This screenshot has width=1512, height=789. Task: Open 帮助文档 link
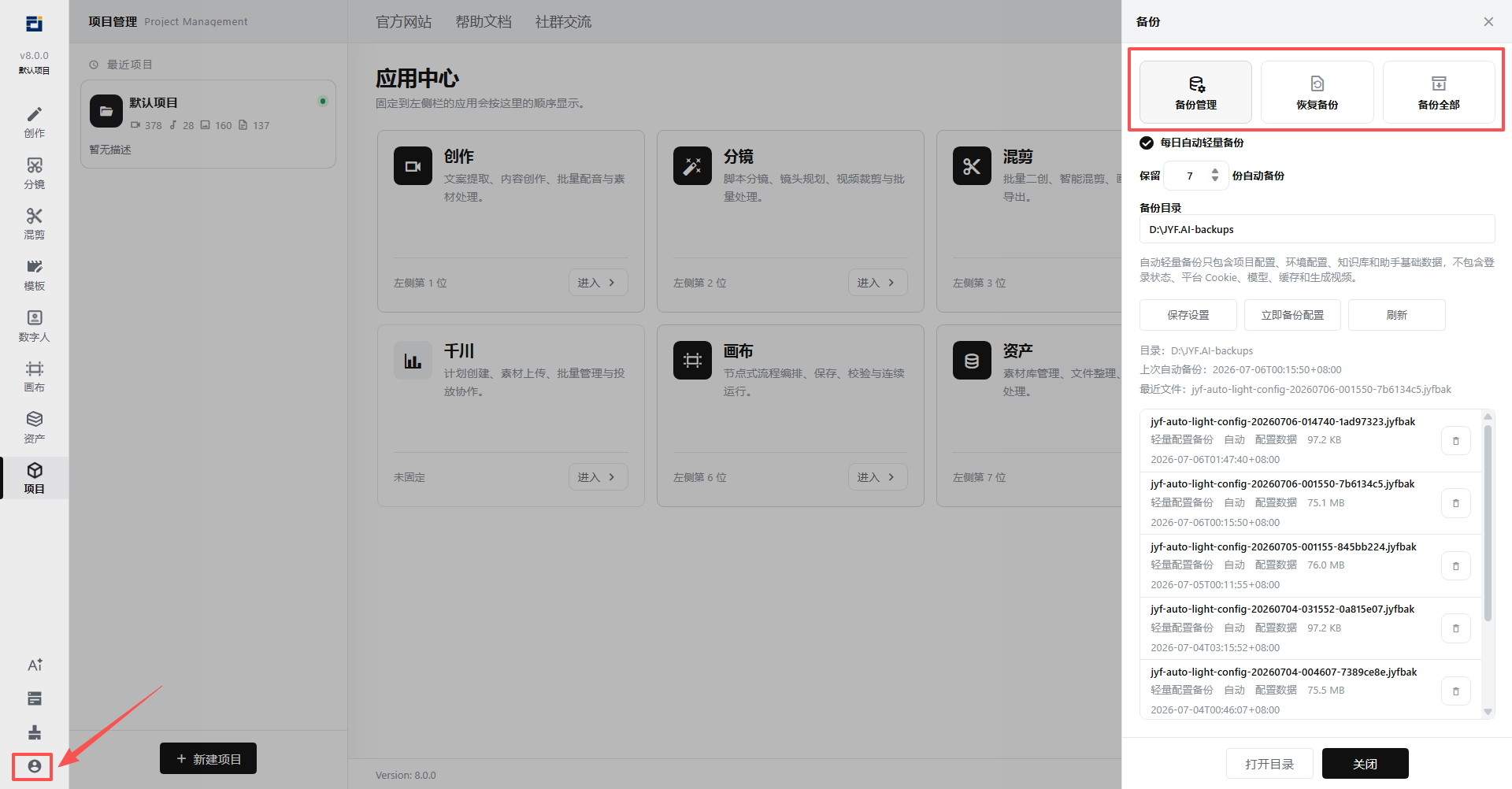coord(484,22)
